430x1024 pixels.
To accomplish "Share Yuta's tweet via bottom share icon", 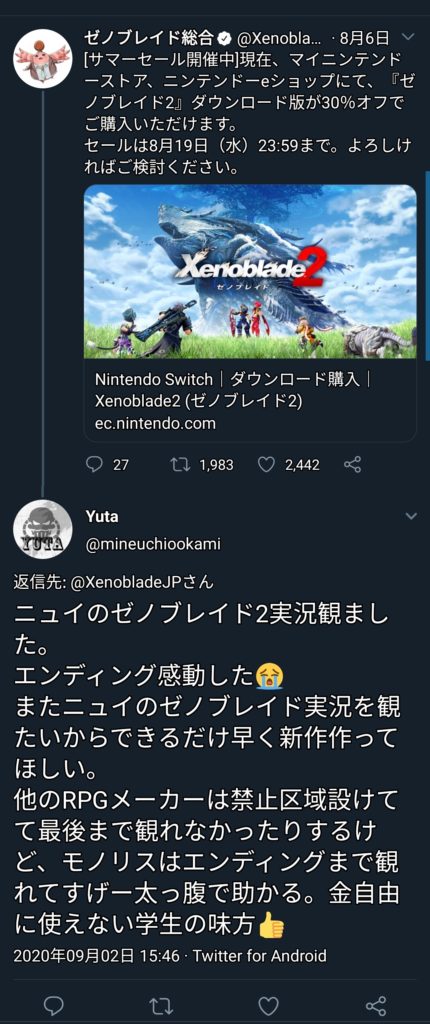I will [376, 1005].
